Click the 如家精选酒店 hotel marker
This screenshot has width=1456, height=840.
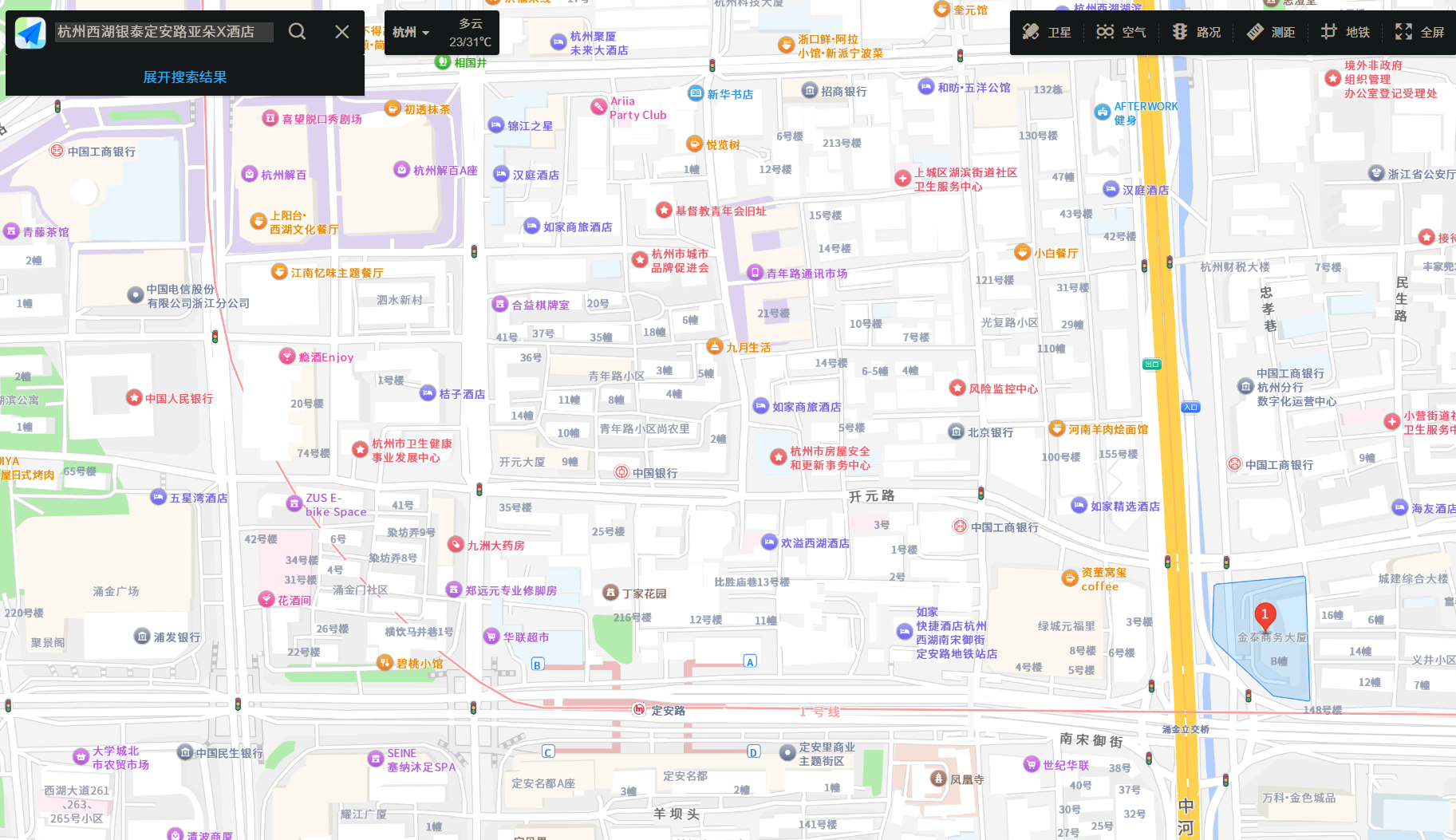pos(1079,505)
